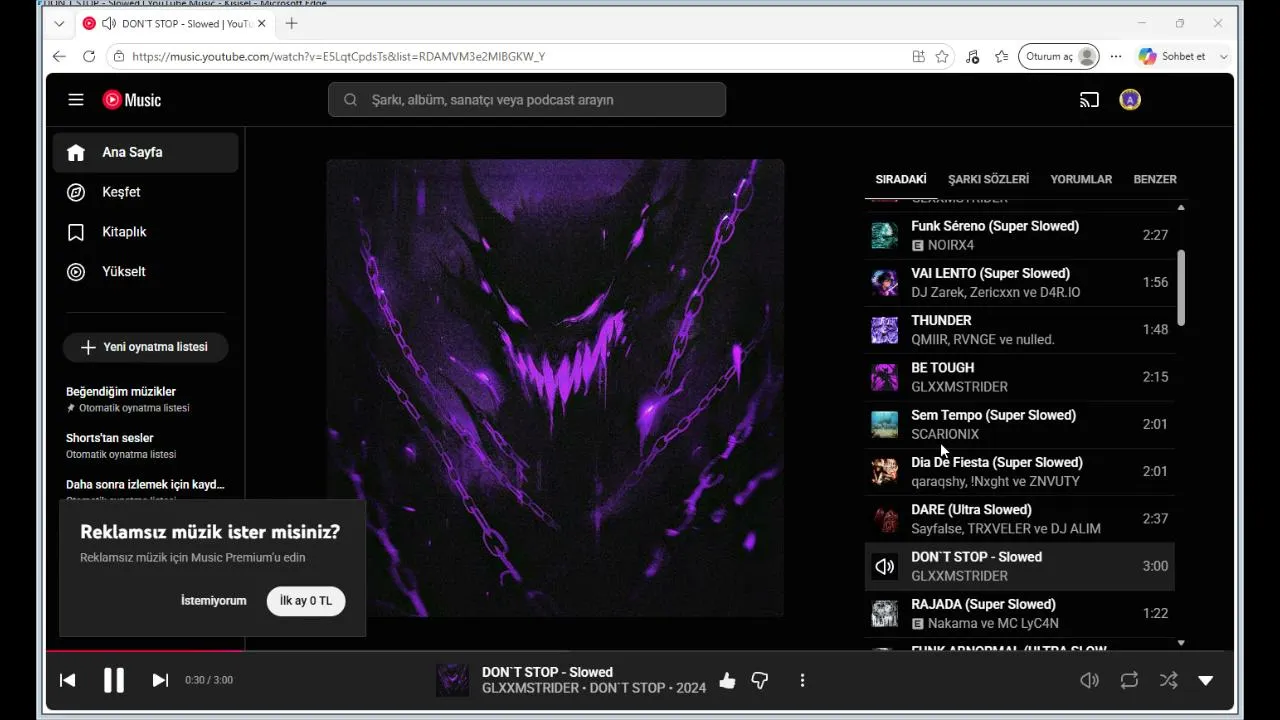
Task: Mute the volume in the player bar
Action: 1090,681
